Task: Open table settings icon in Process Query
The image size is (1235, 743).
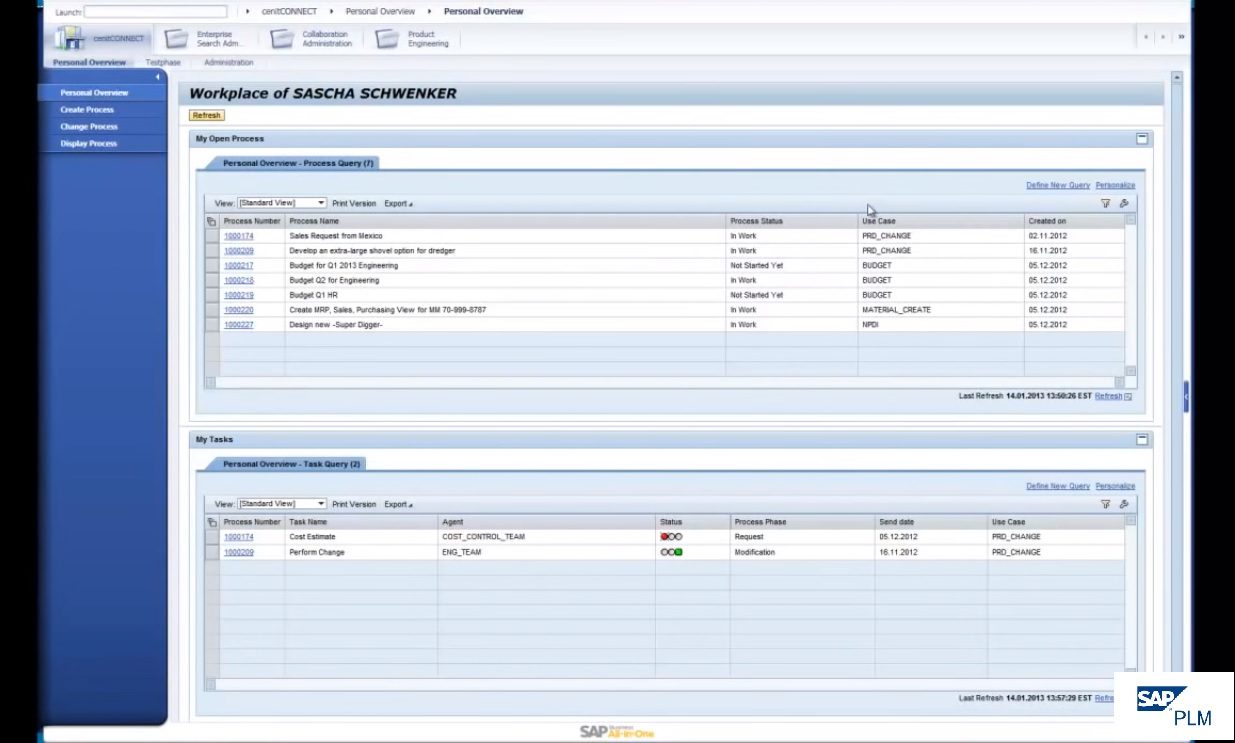Action: point(1122,202)
